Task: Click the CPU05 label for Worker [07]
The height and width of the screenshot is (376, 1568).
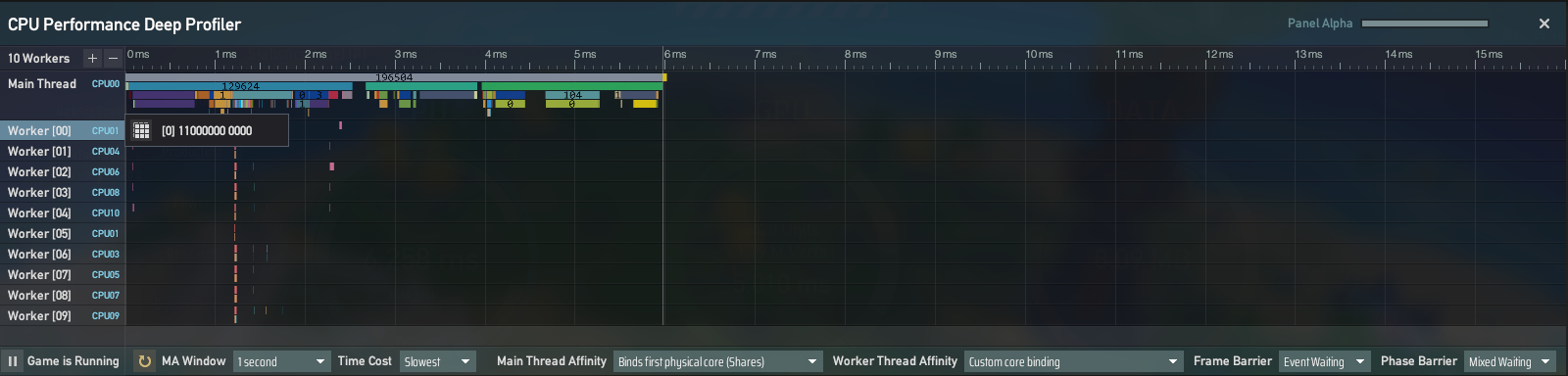Action: (x=106, y=275)
